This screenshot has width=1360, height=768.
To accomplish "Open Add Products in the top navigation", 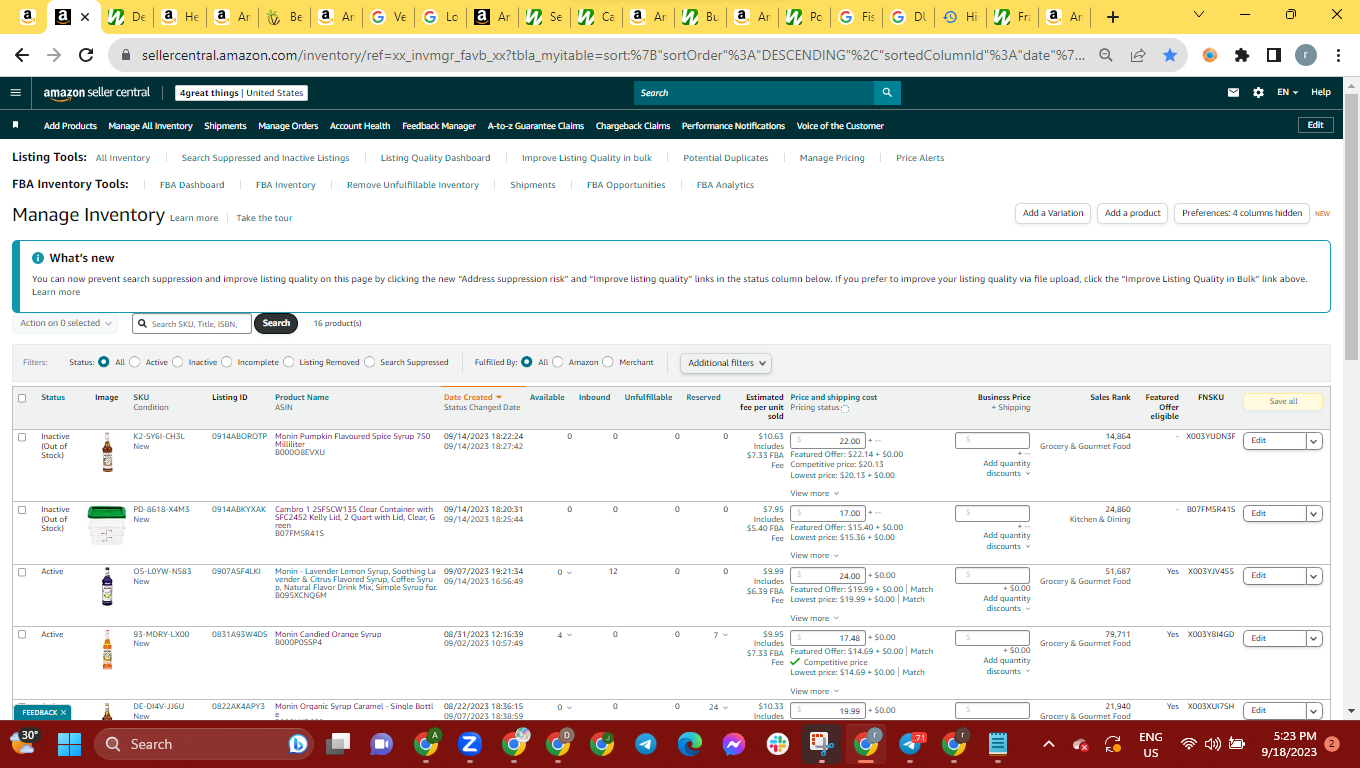I will coord(70,126).
